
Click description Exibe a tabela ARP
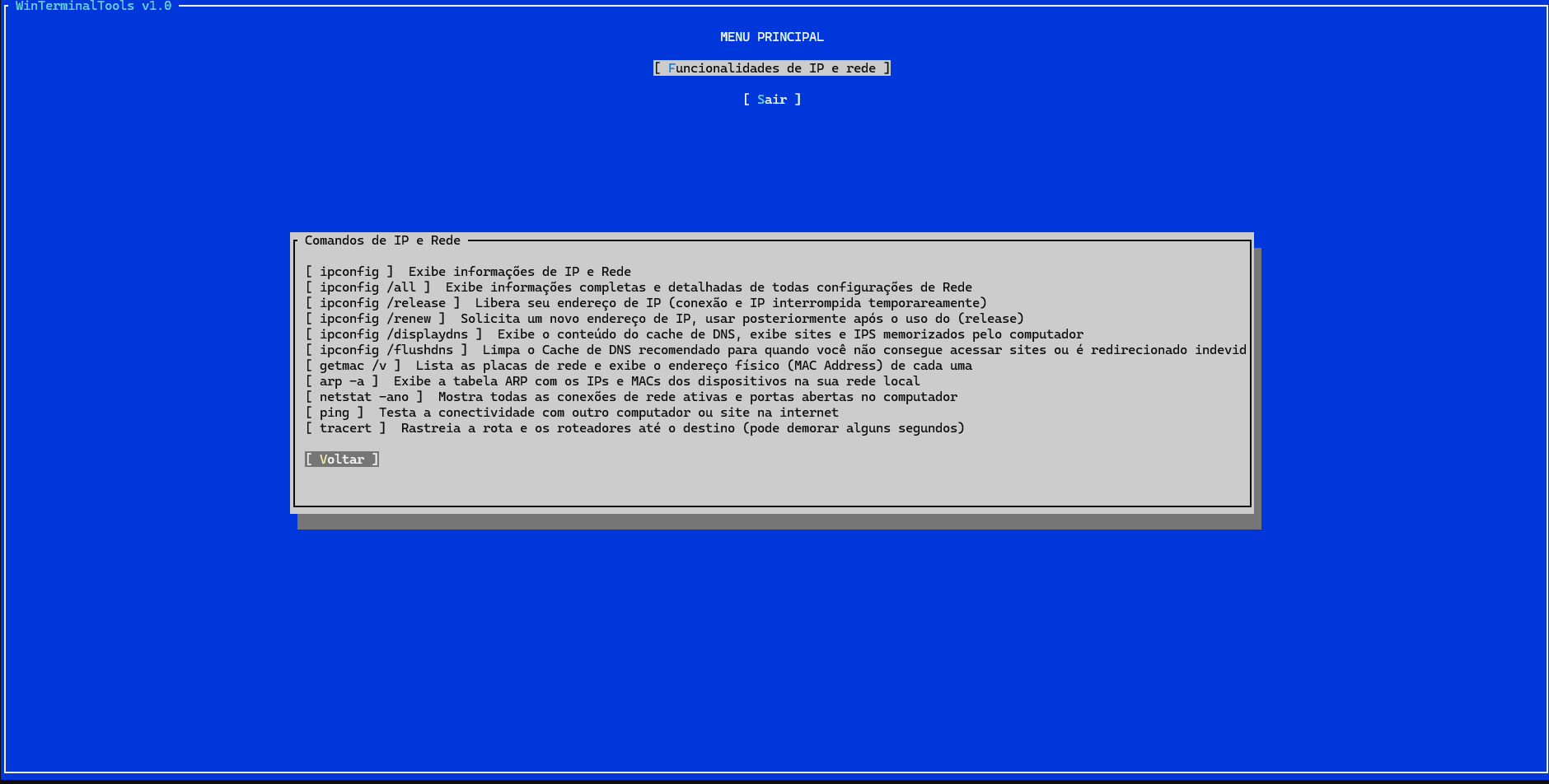[657, 381]
